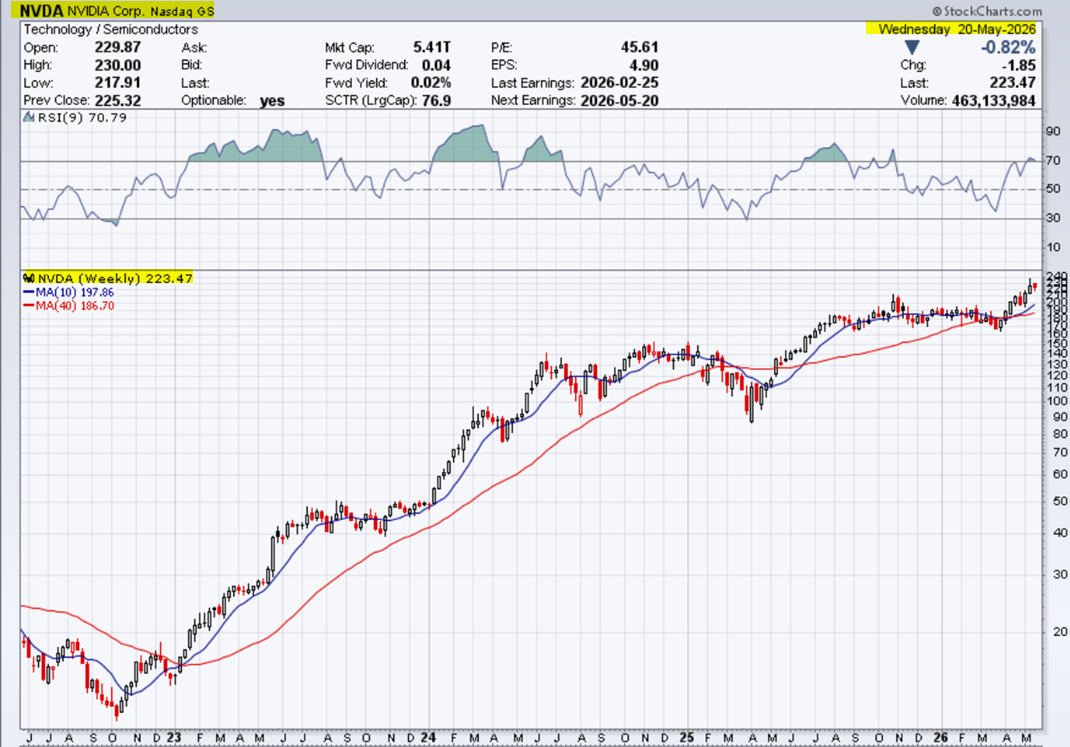Click the NVDA ticker symbol in the header

pyautogui.click(x=41, y=11)
